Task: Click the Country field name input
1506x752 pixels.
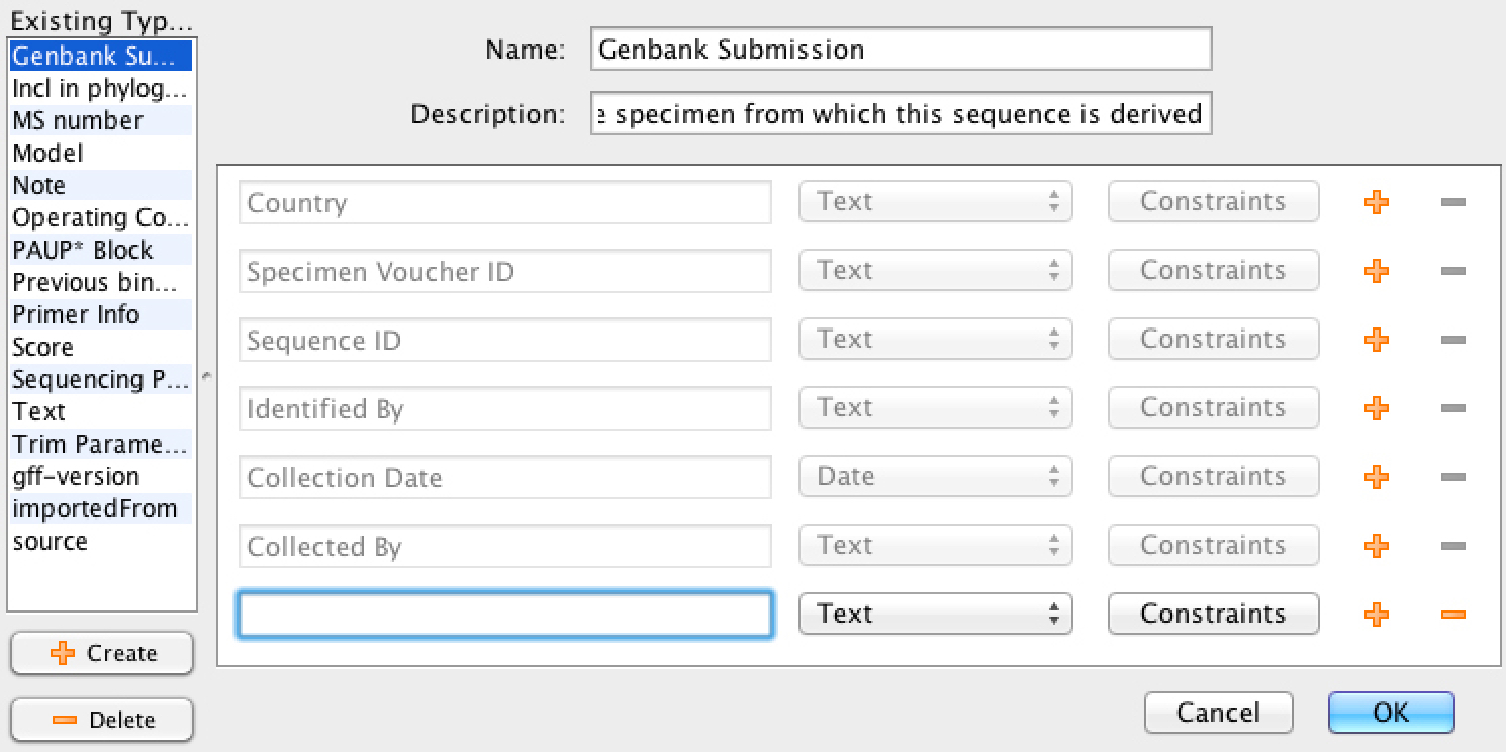Action: [505, 202]
